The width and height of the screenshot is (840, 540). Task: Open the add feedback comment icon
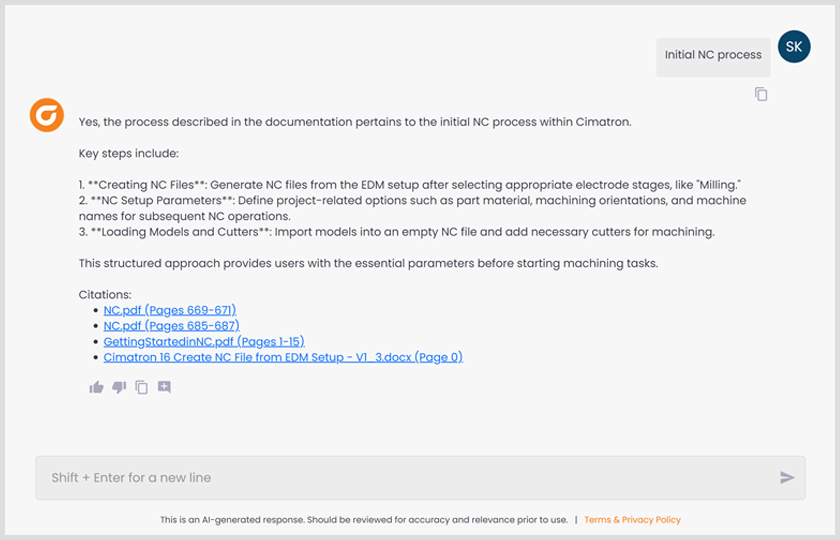pos(164,387)
